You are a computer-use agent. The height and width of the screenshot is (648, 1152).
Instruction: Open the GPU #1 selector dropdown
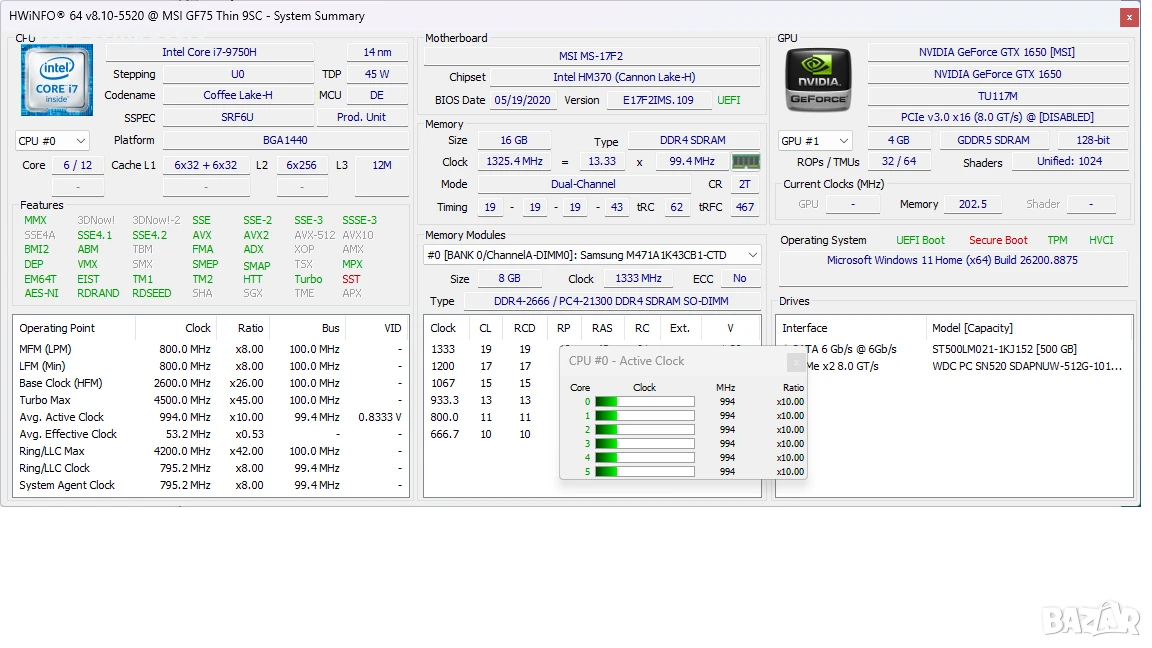(x=815, y=140)
